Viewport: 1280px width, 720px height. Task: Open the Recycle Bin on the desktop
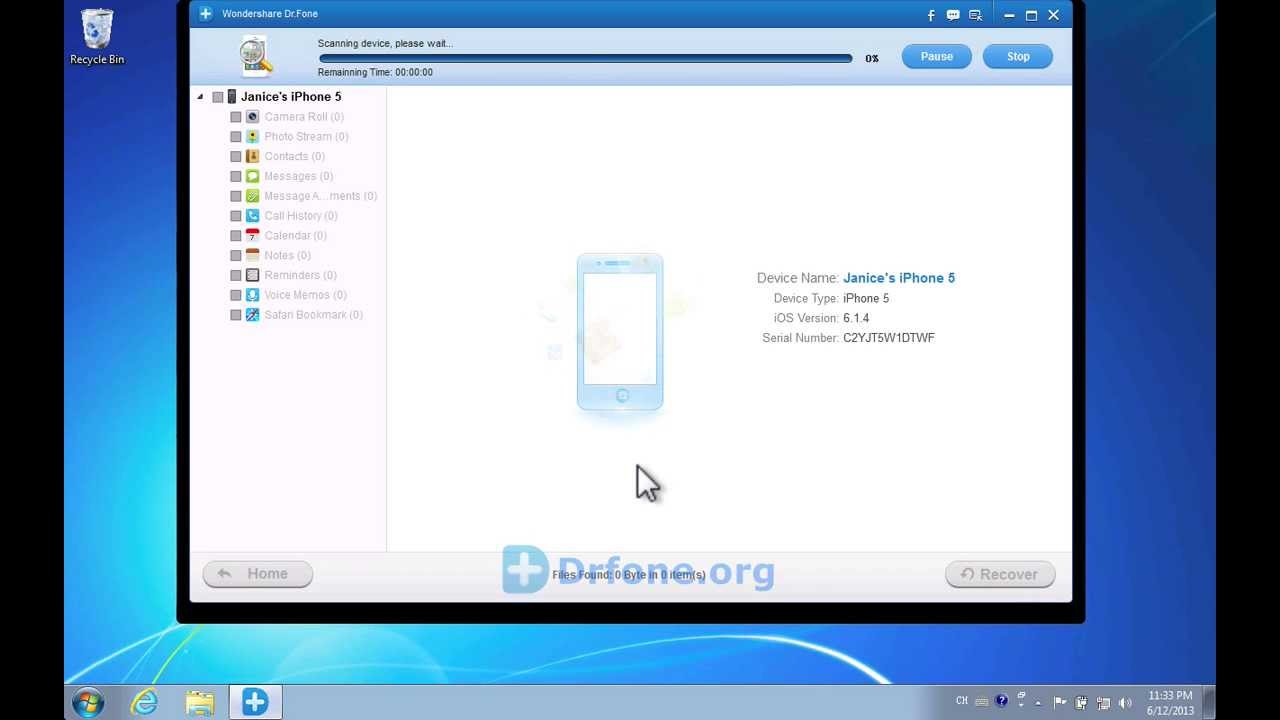[97, 37]
